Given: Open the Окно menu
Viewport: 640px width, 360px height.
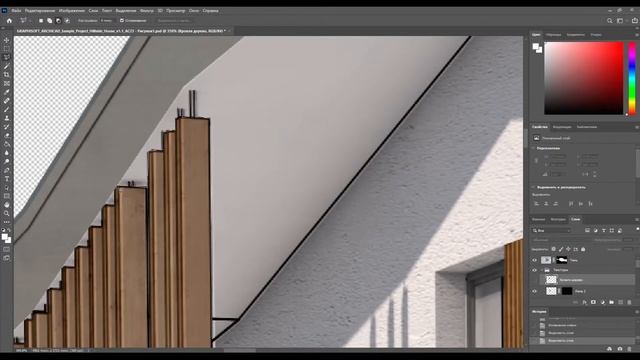Looking at the screenshot, I should tap(194, 11).
